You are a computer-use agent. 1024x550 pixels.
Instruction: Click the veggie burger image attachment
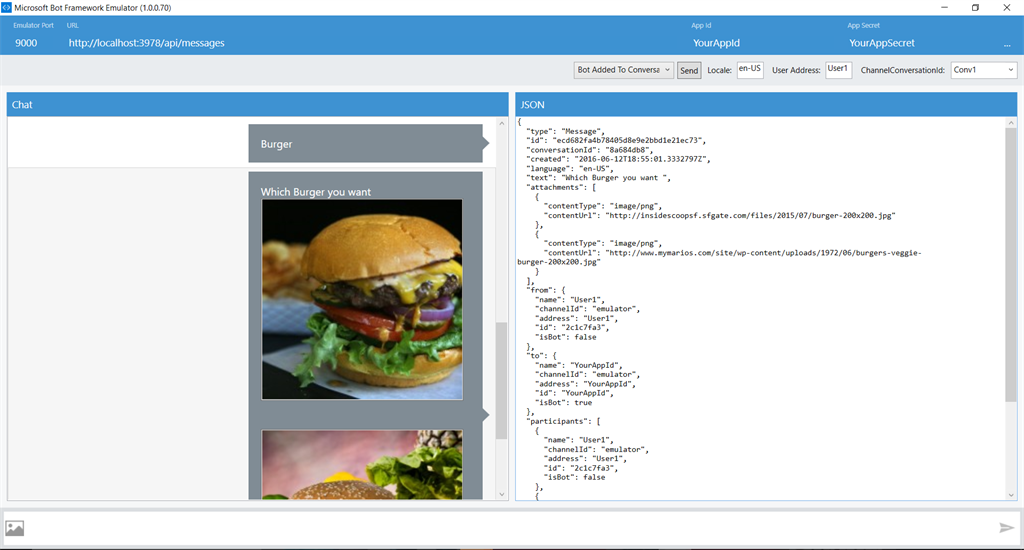(x=362, y=464)
